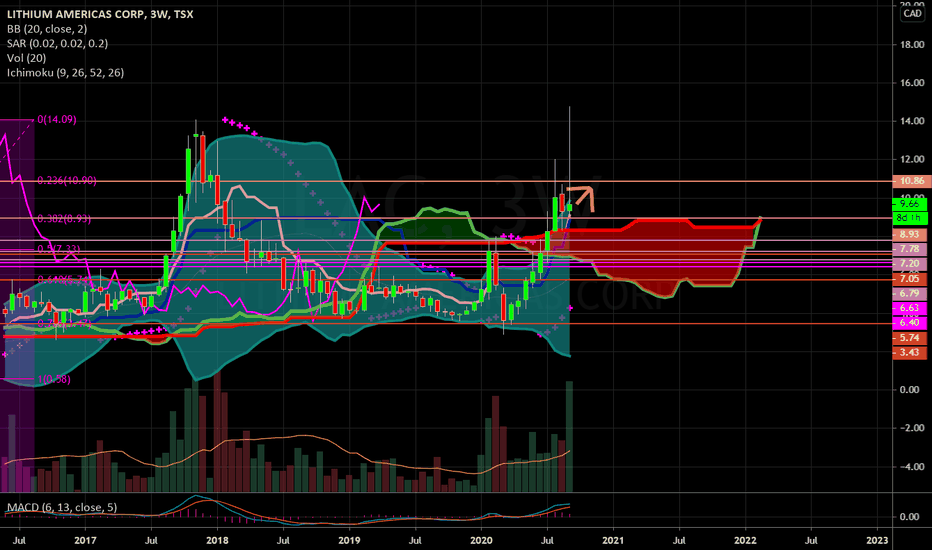This screenshot has height=550, width=932.
Task: Select the magenta 6.63 price tag
Action: 909,308
